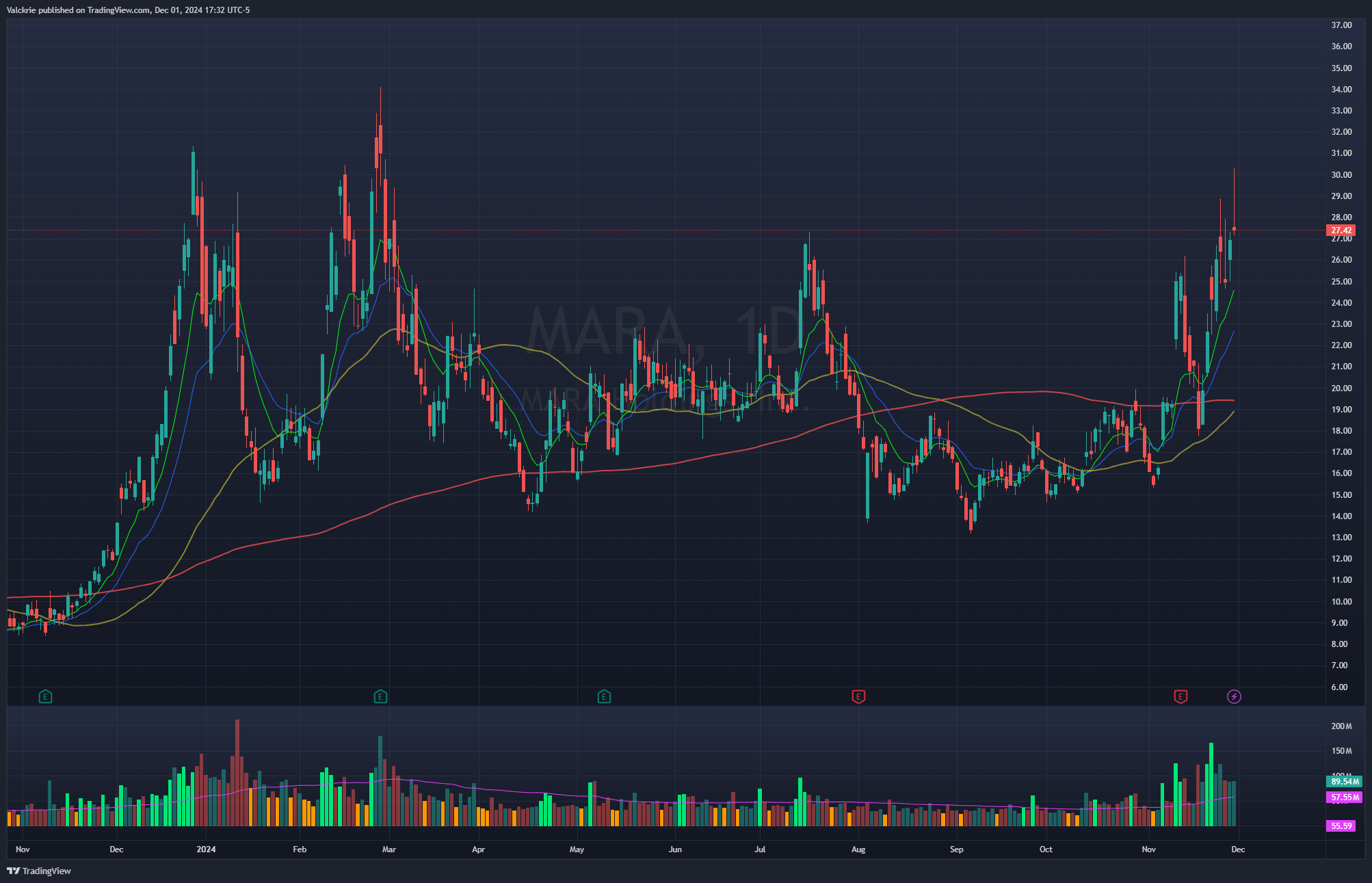Click the green earnings marker near May
Viewport: 1372px width, 883px height.
tap(604, 697)
